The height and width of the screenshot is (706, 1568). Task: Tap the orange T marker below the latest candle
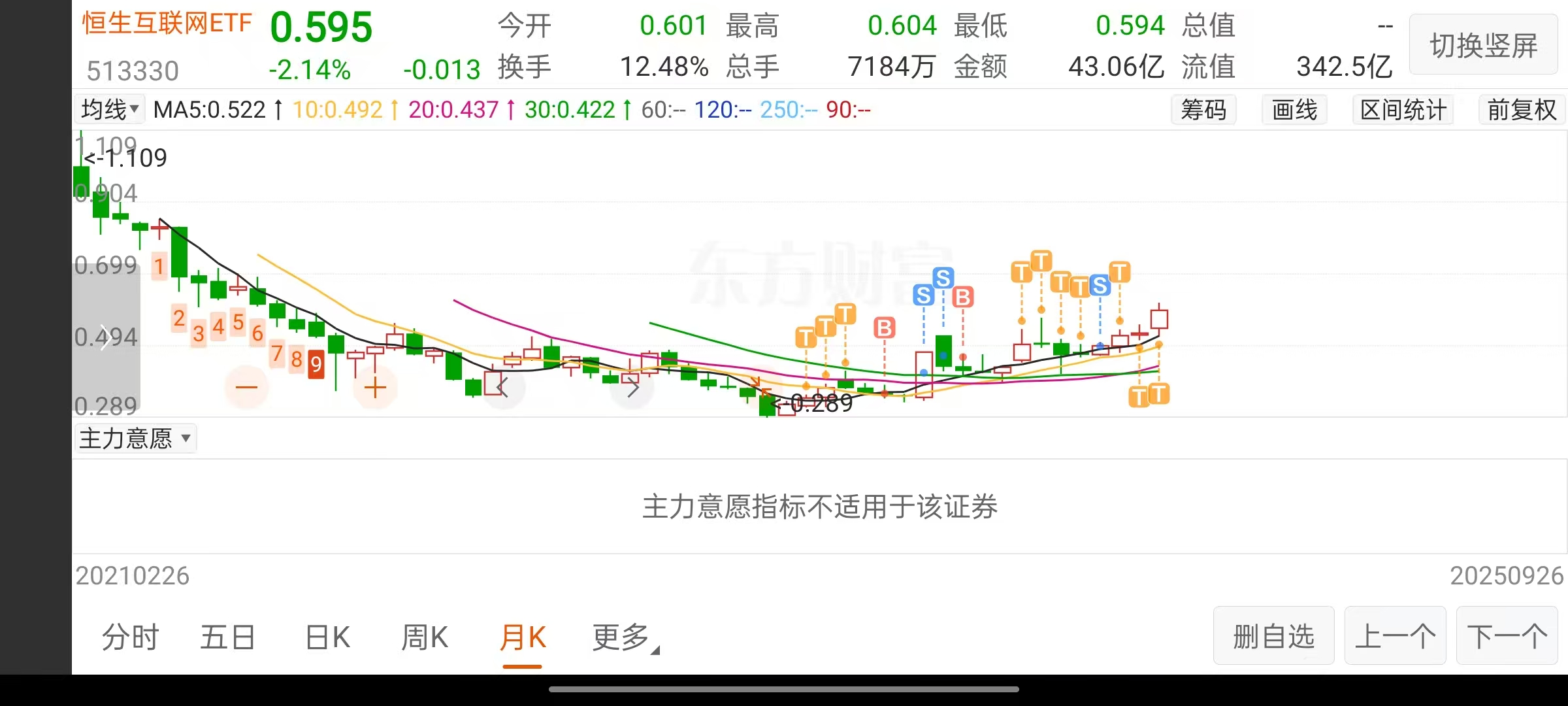coord(1158,394)
